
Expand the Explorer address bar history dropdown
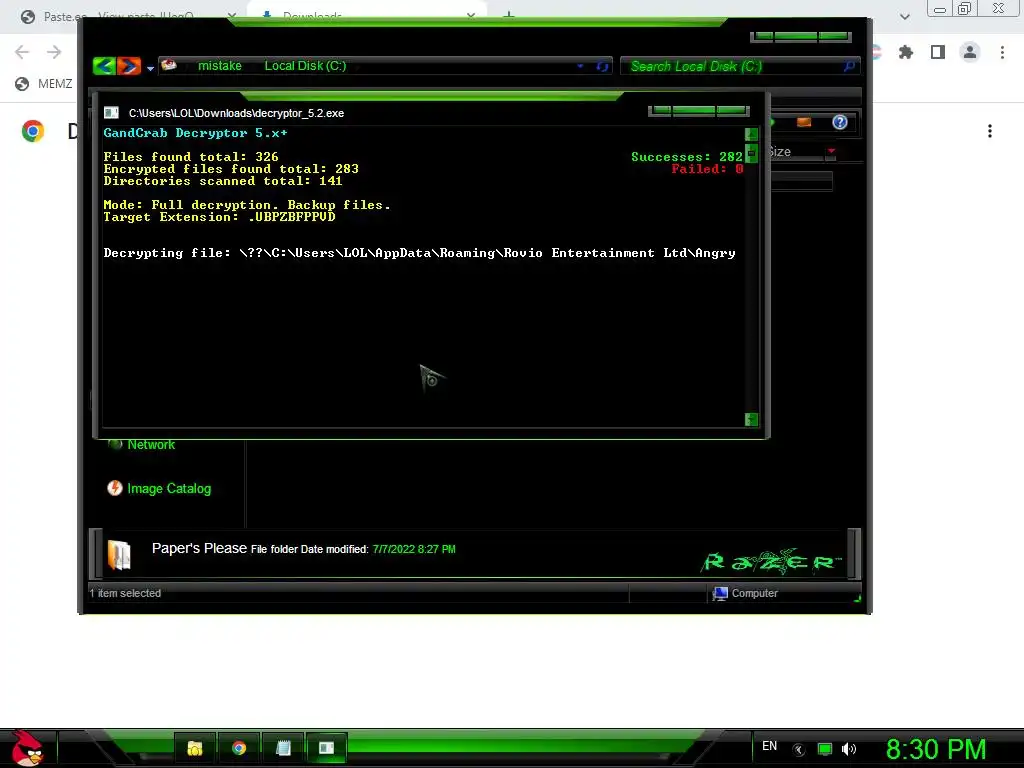pyautogui.click(x=580, y=66)
